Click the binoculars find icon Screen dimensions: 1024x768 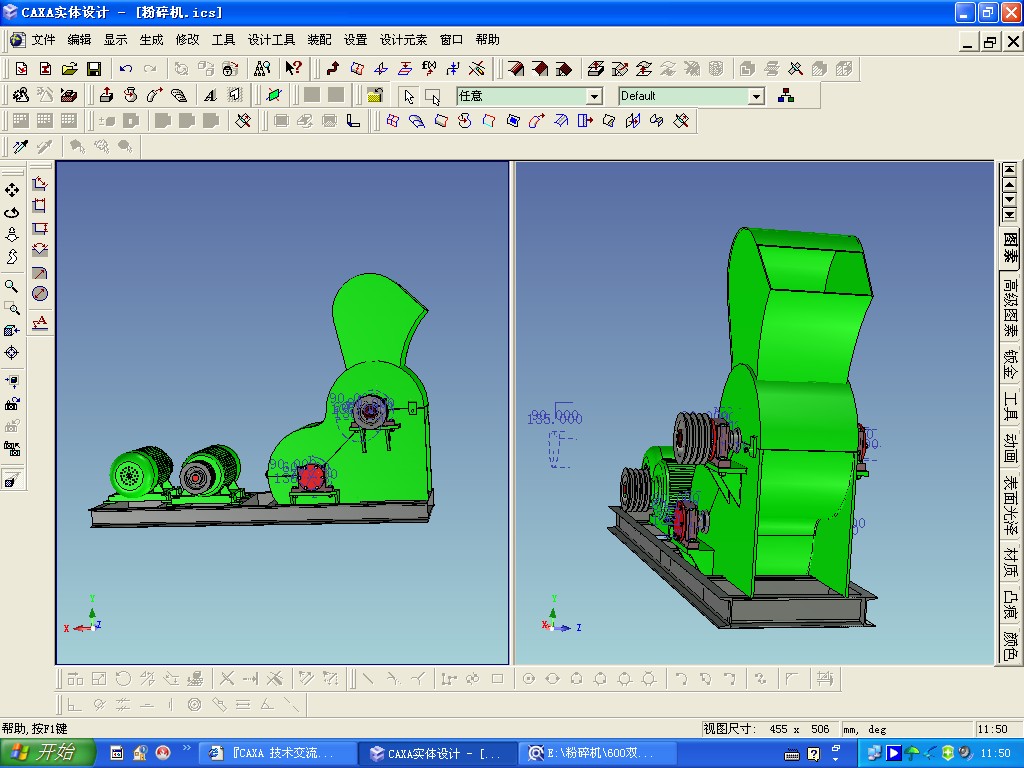point(263,69)
